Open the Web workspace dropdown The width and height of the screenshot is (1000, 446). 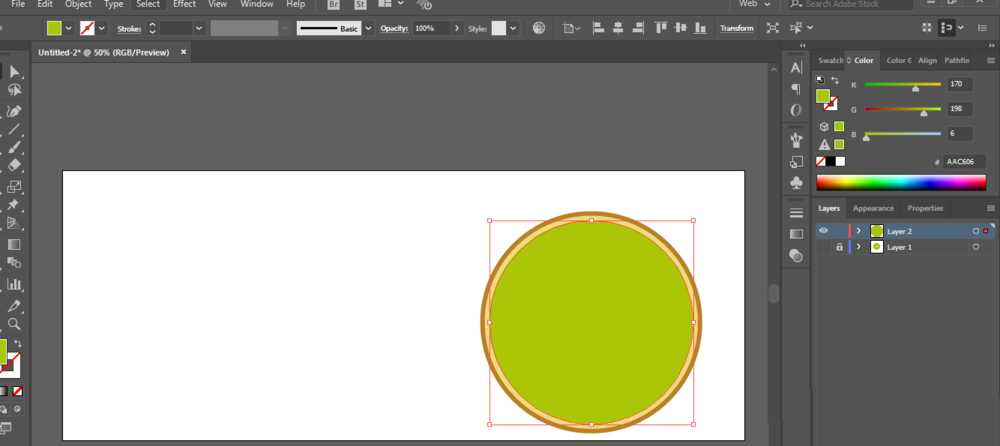[762, 4]
